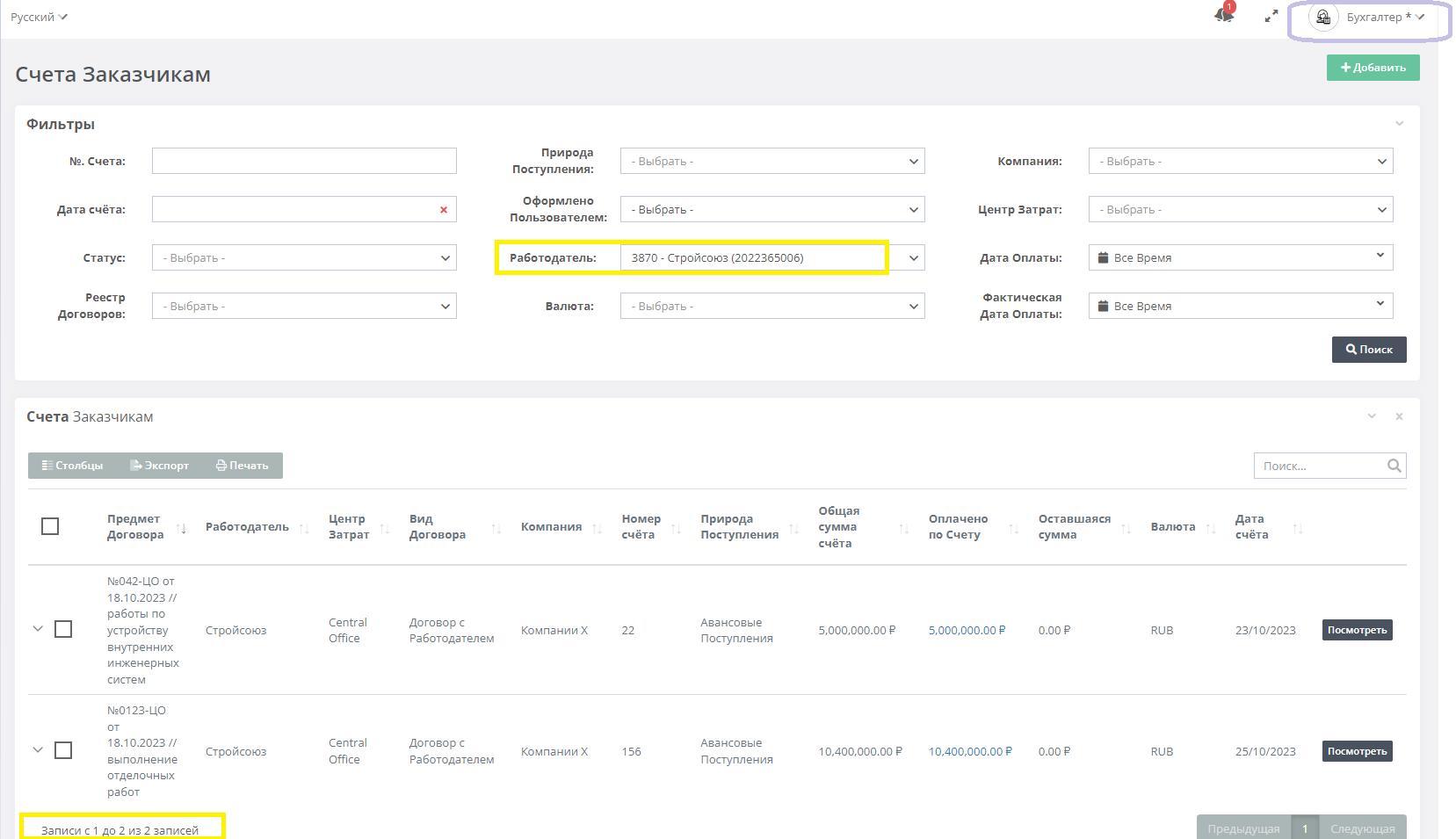View invoice 22 with Посмотреть button
The width and height of the screenshot is (1456, 839).
point(1358,630)
